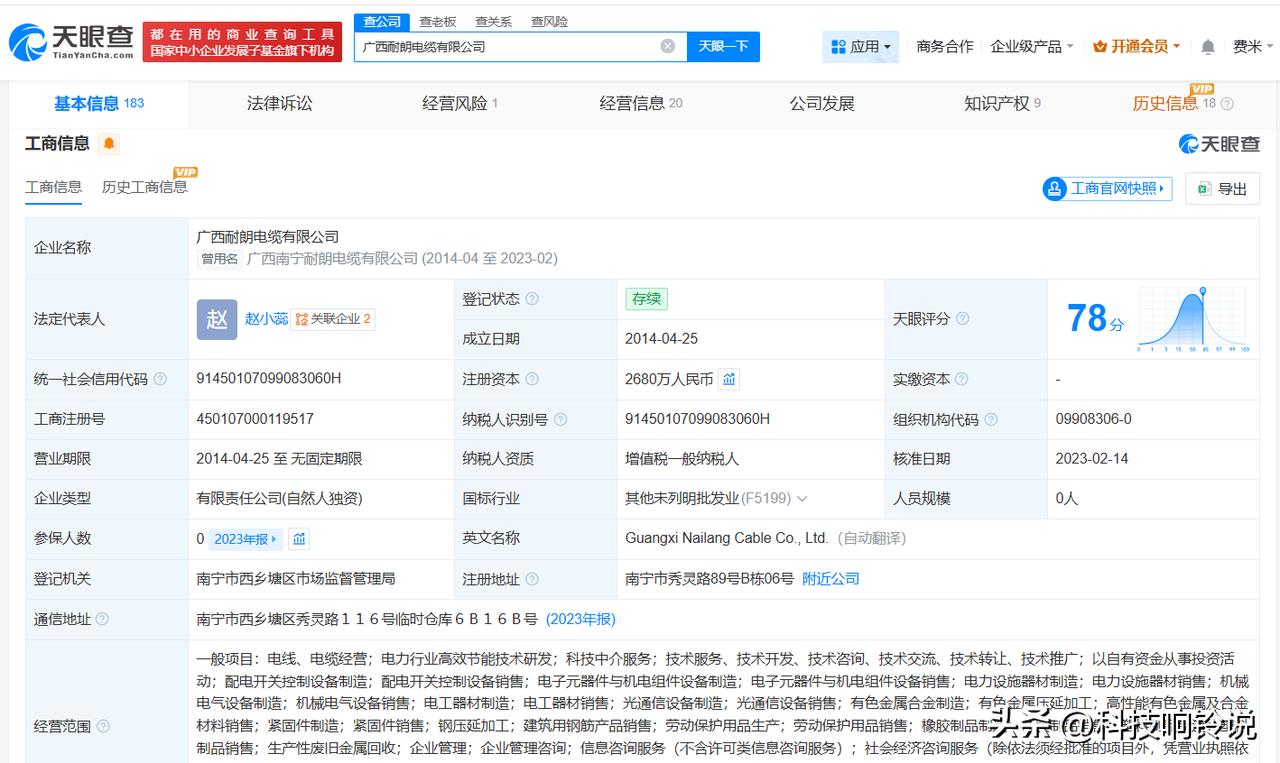This screenshot has height=763, width=1280.
Task: Click the (2023年报) link after the mailing address
Action: coord(581,619)
